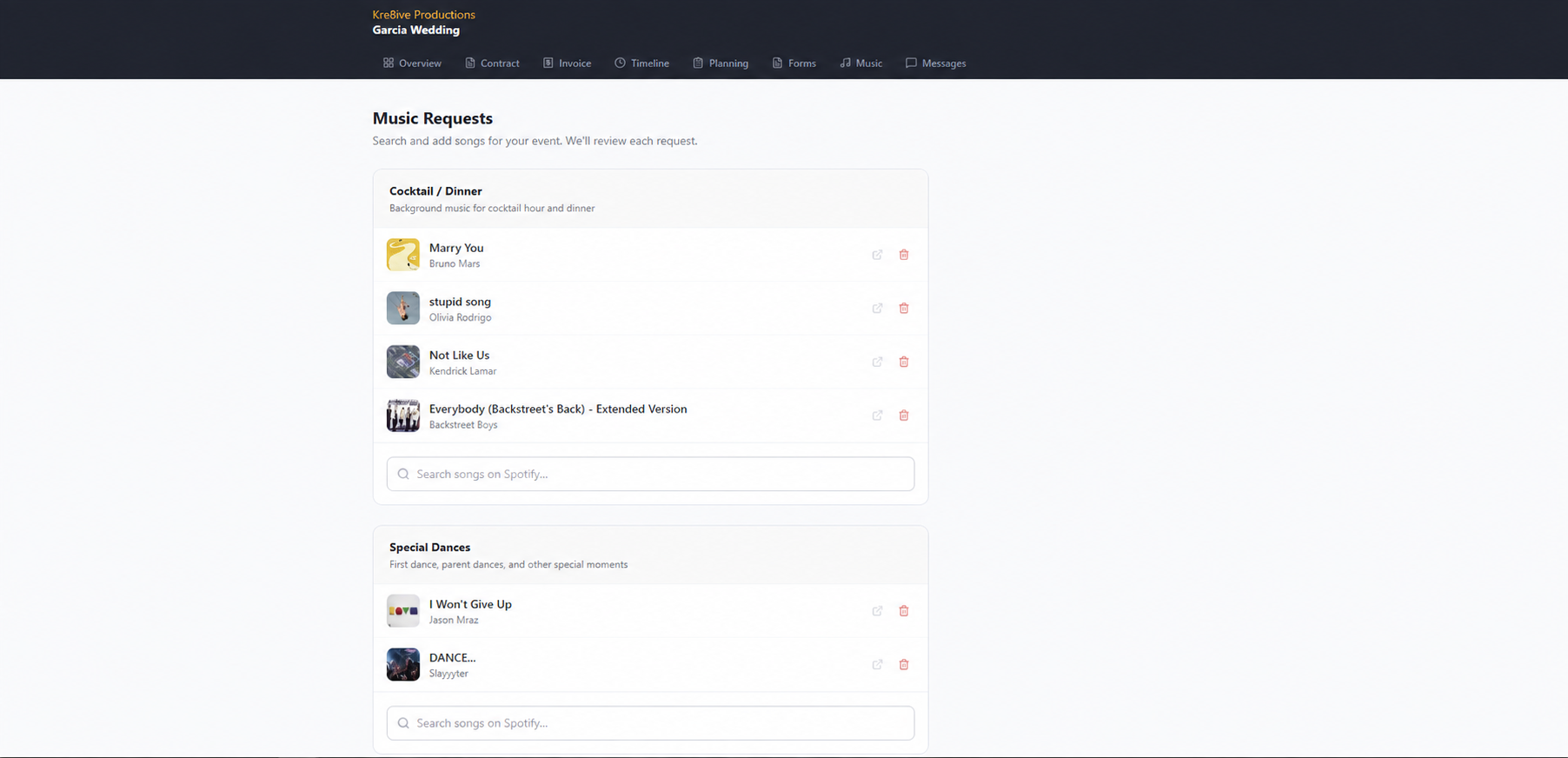The height and width of the screenshot is (758, 1568).
Task: Click the Music Requests page heading
Action: [x=433, y=118]
